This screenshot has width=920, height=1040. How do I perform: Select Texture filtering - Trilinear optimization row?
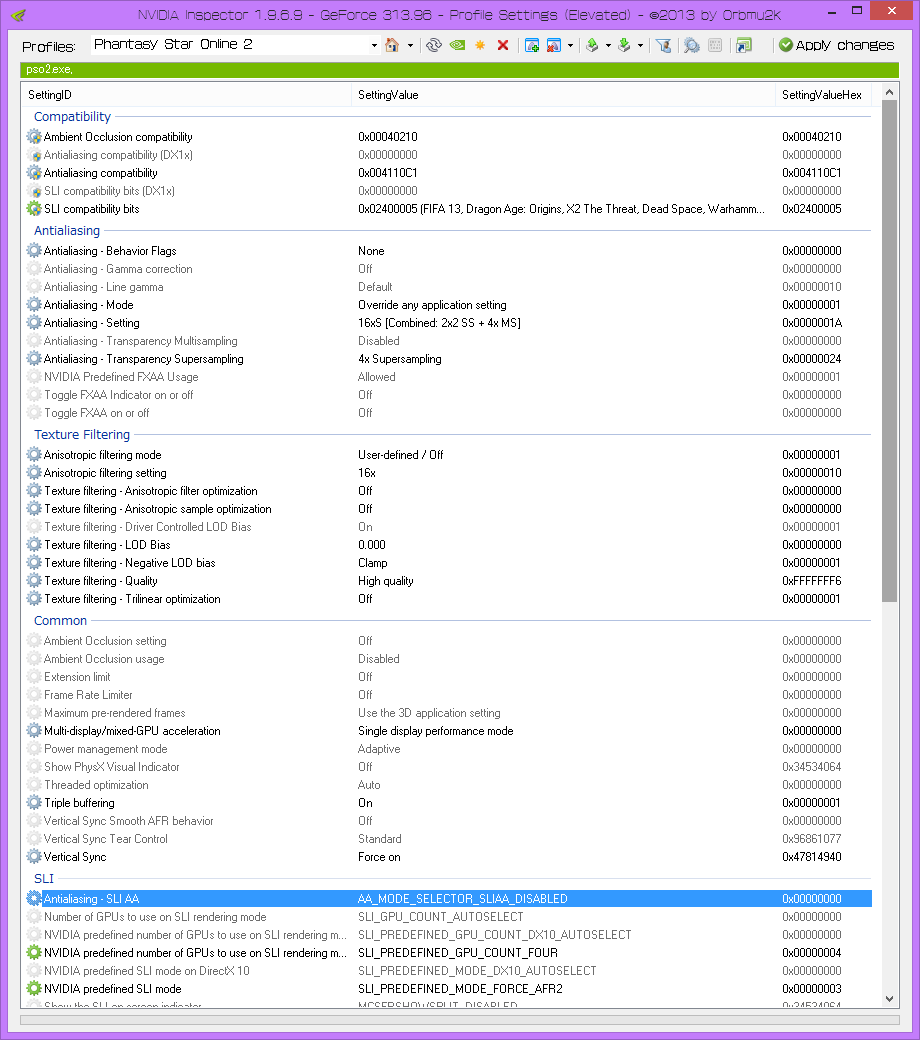click(448, 599)
